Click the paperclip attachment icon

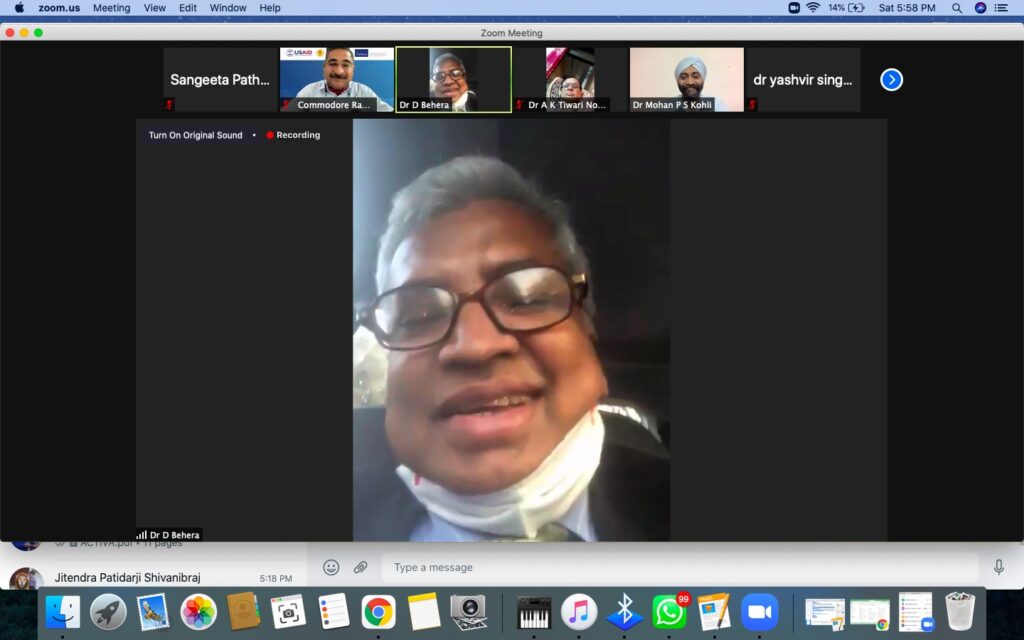coord(361,568)
